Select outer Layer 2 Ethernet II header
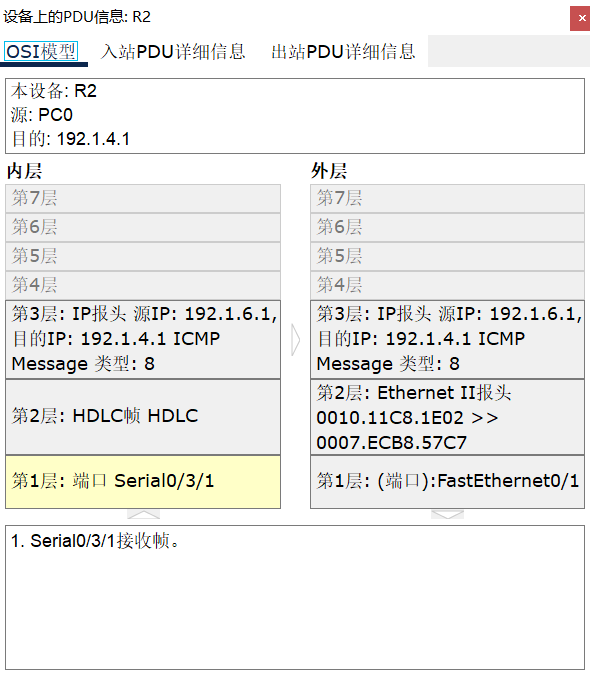The width and height of the screenshot is (590, 674). click(x=447, y=417)
